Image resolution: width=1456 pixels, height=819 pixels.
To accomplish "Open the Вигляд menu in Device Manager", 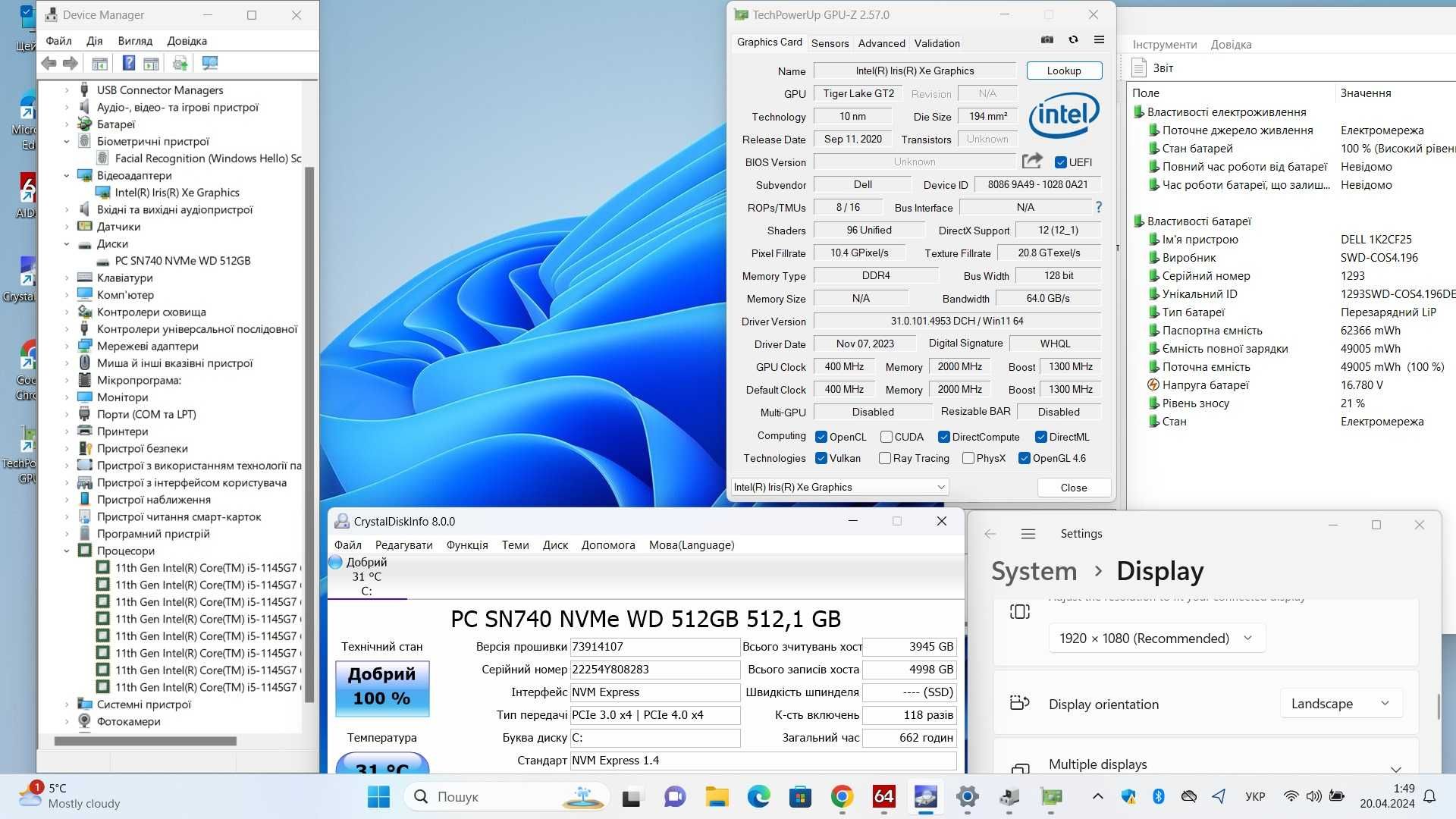I will tap(135, 41).
